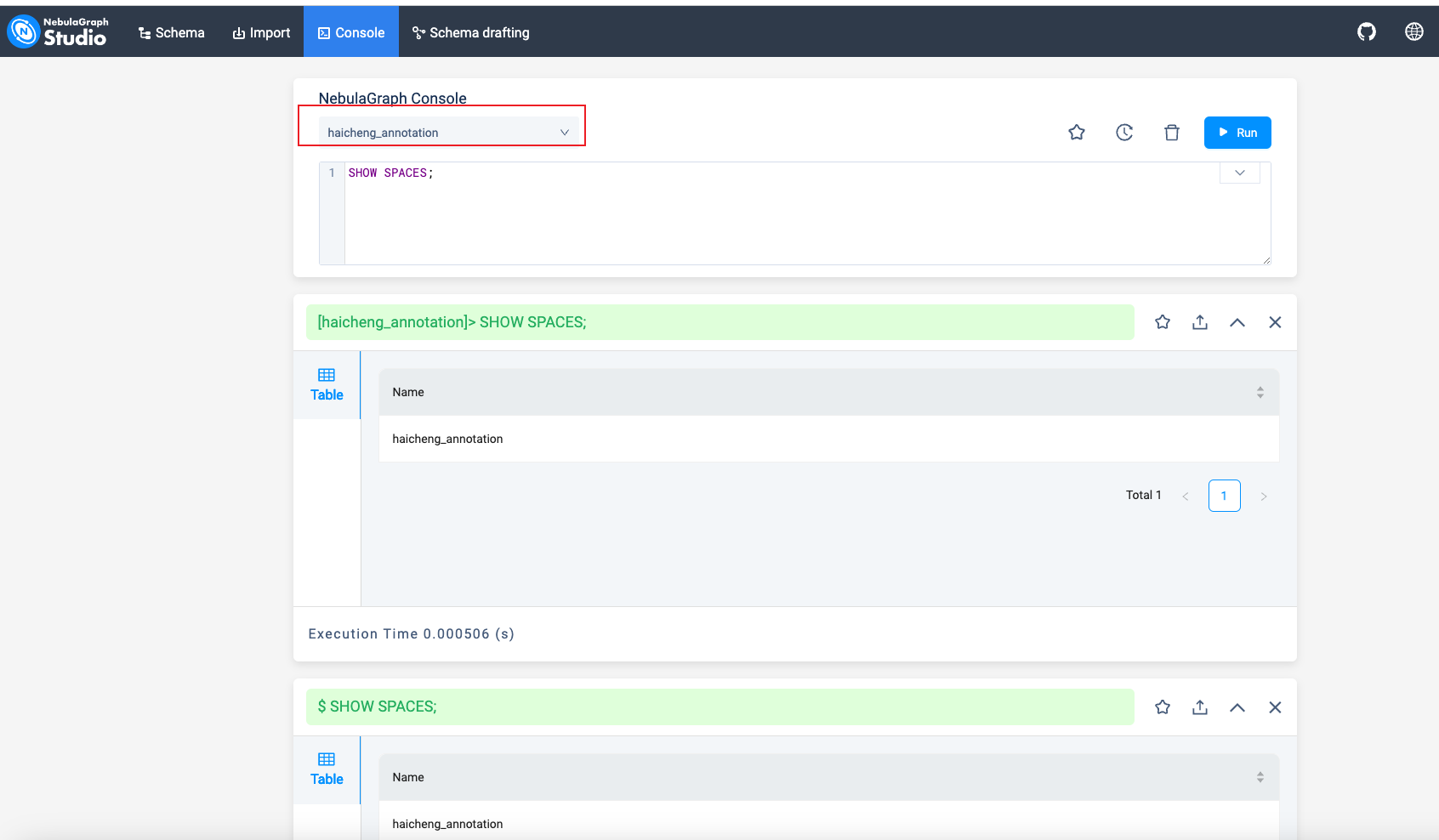The height and width of the screenshot is (840, 1439).
Task: Select the Table view in first result
Action: pos(327,385)
